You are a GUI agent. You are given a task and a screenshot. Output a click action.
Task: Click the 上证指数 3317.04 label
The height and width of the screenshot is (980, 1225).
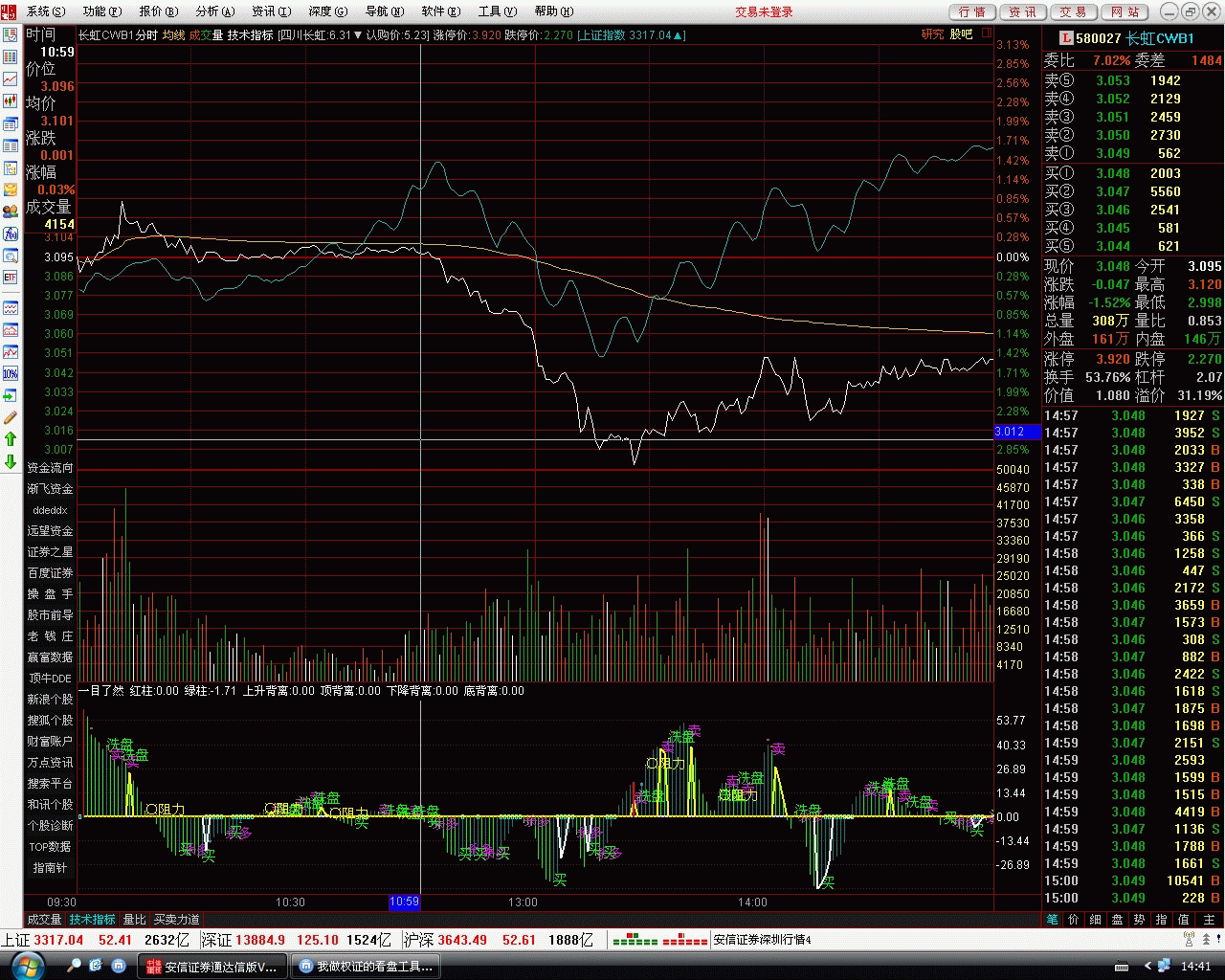pos(631,35)
